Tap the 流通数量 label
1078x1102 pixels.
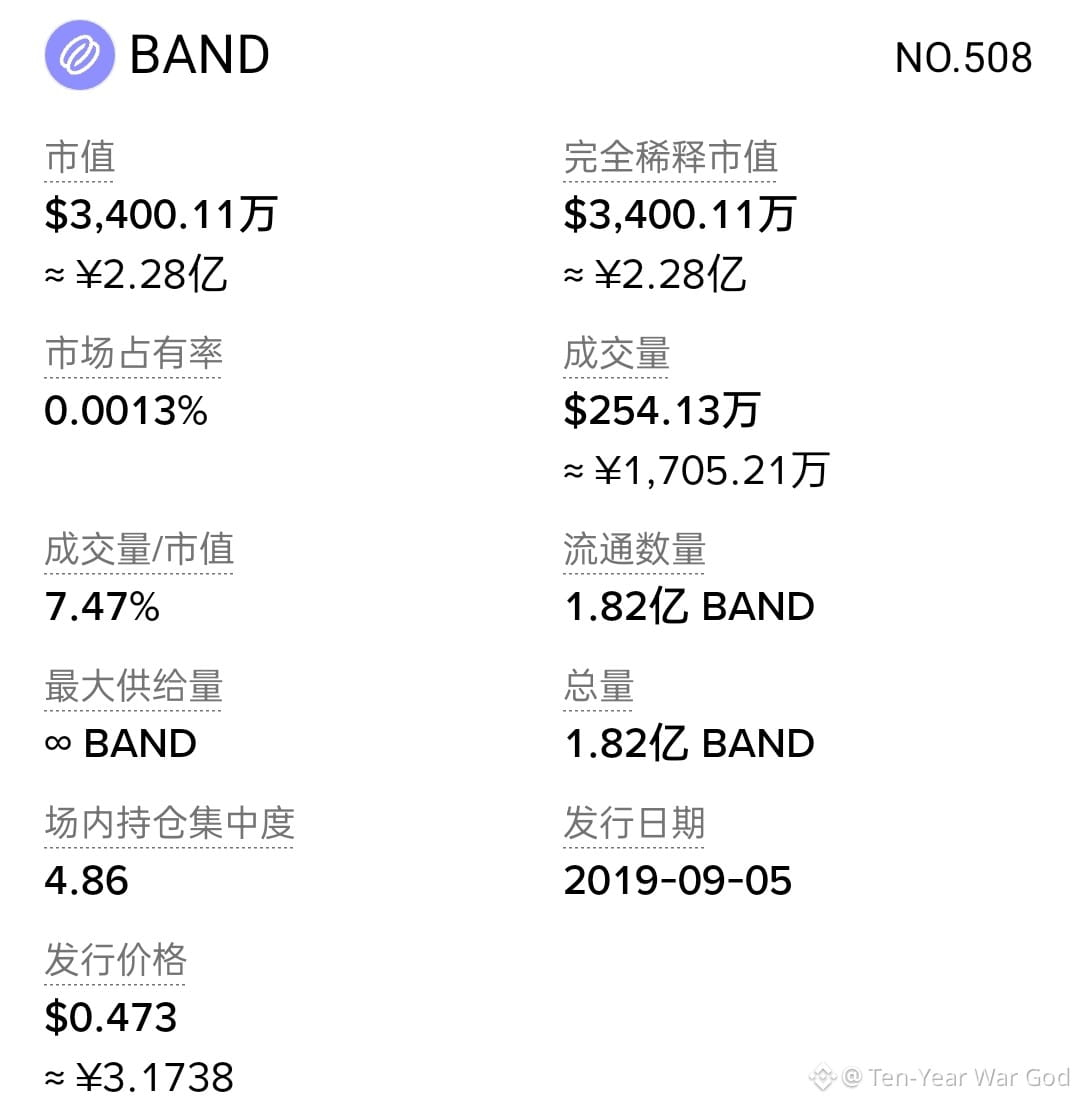(x=635, y=549)
